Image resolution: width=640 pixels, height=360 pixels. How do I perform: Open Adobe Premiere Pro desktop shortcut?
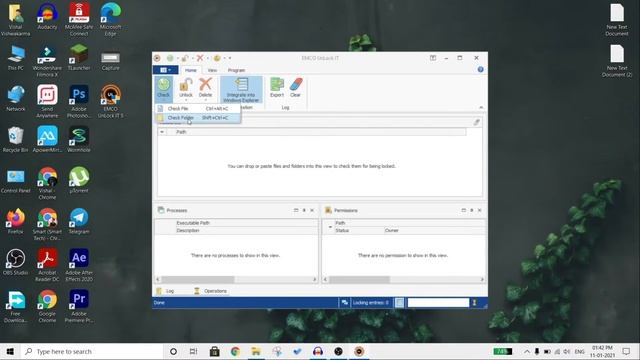(79, 306)
